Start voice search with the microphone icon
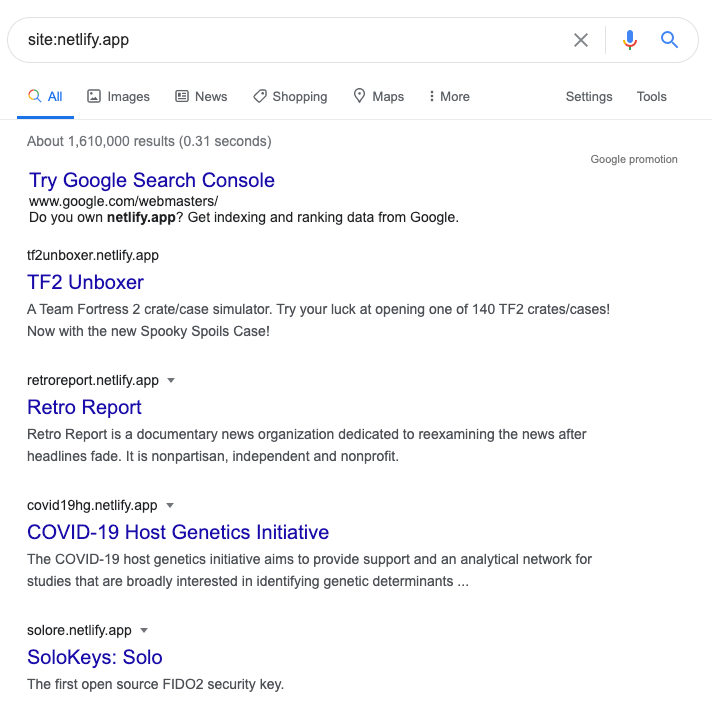This screenshot has width=712, height=713. 630,40
